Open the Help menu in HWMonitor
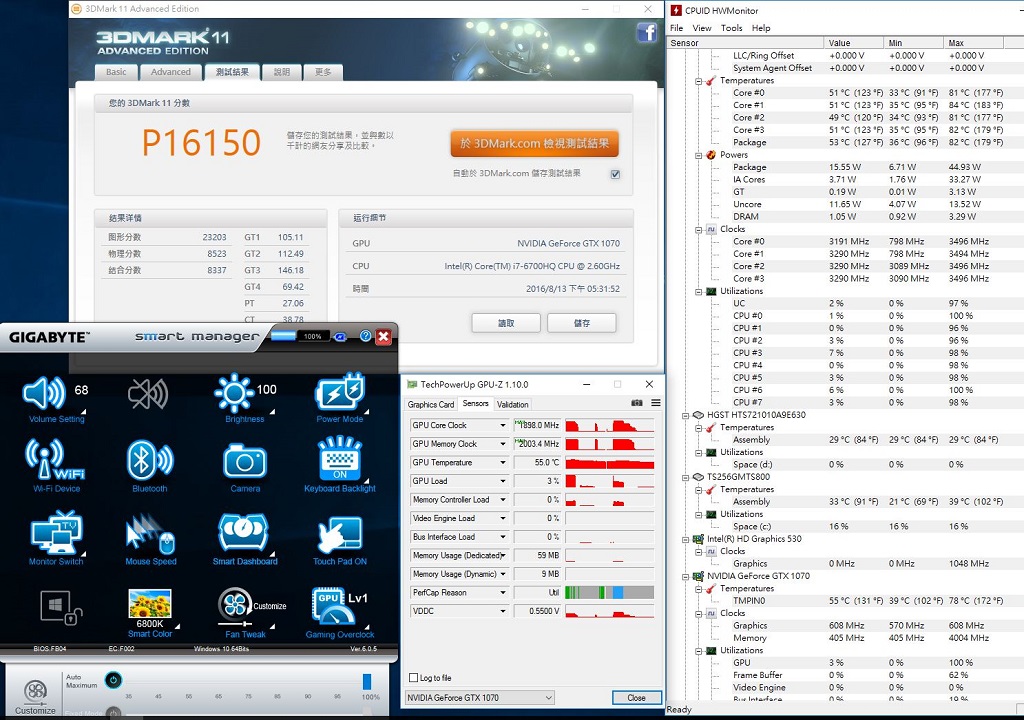The image size is (1024, 720). pyautogui.click(x=761, y=28)
